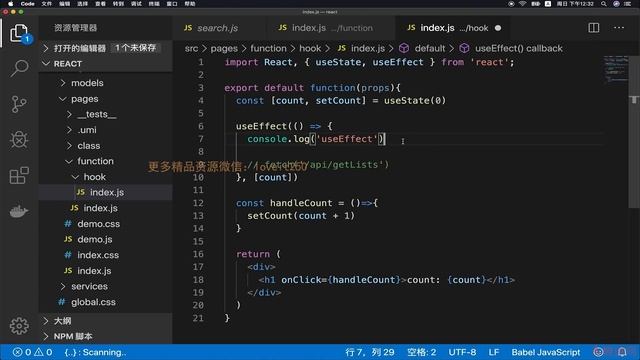Screen dimensions: 640x360
Task: Open the editor More Actions menu
Action: [619, 28]
